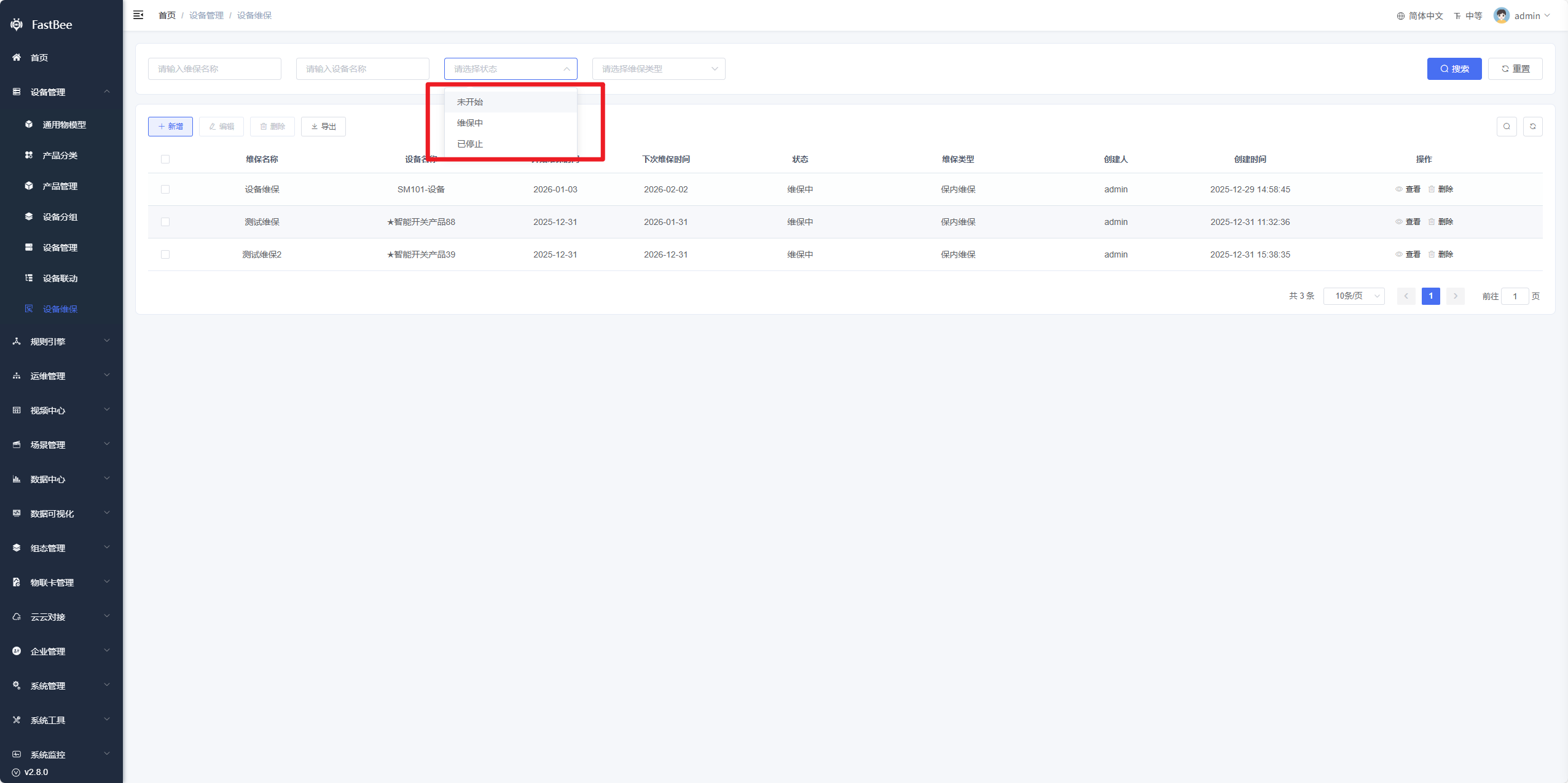
Task: Select 维保中 option in status list
Action: pos(470,123)
